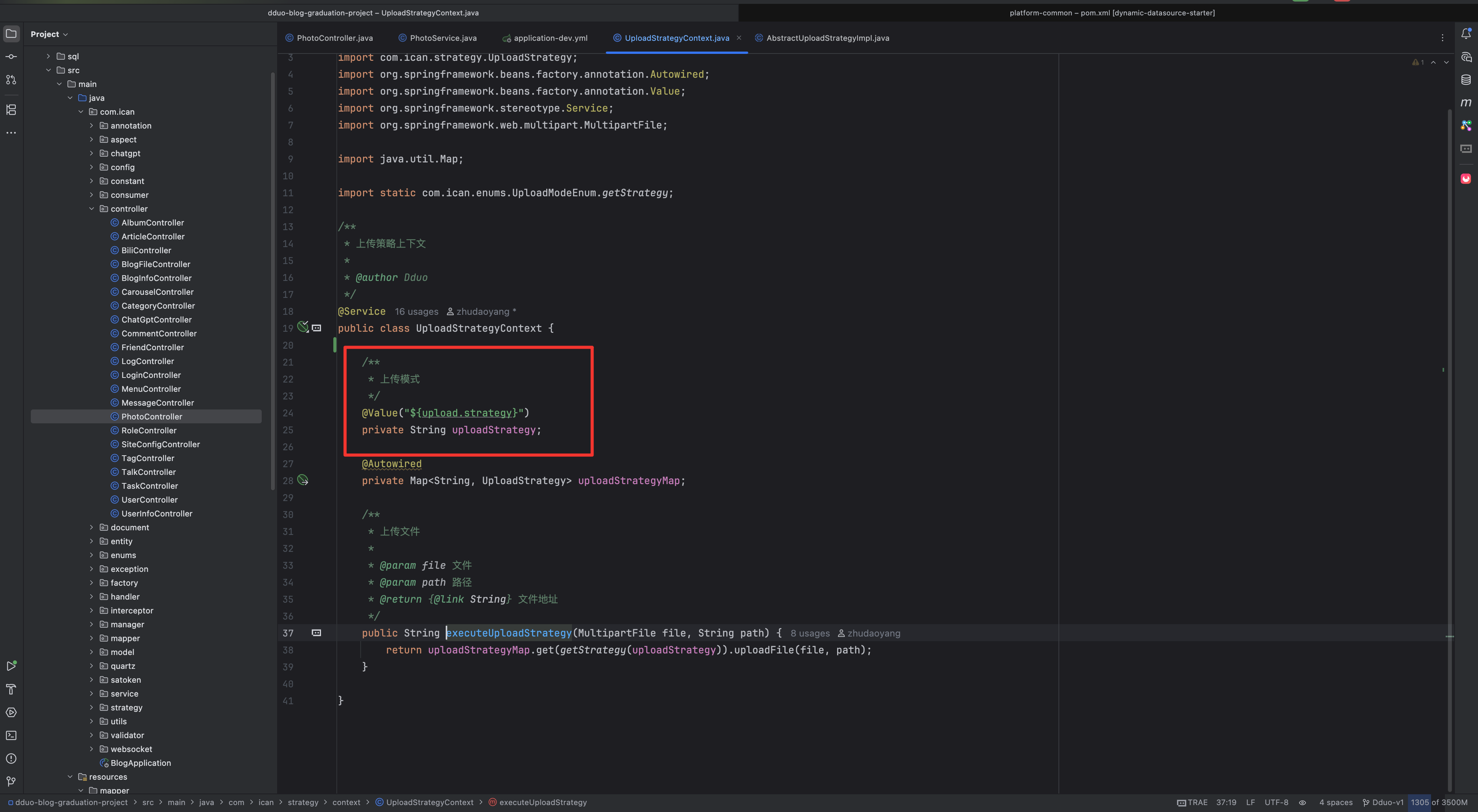Open the Project view dropdown
The height and width of the screenshot is (812, 1478).
[x=49, y=34]
